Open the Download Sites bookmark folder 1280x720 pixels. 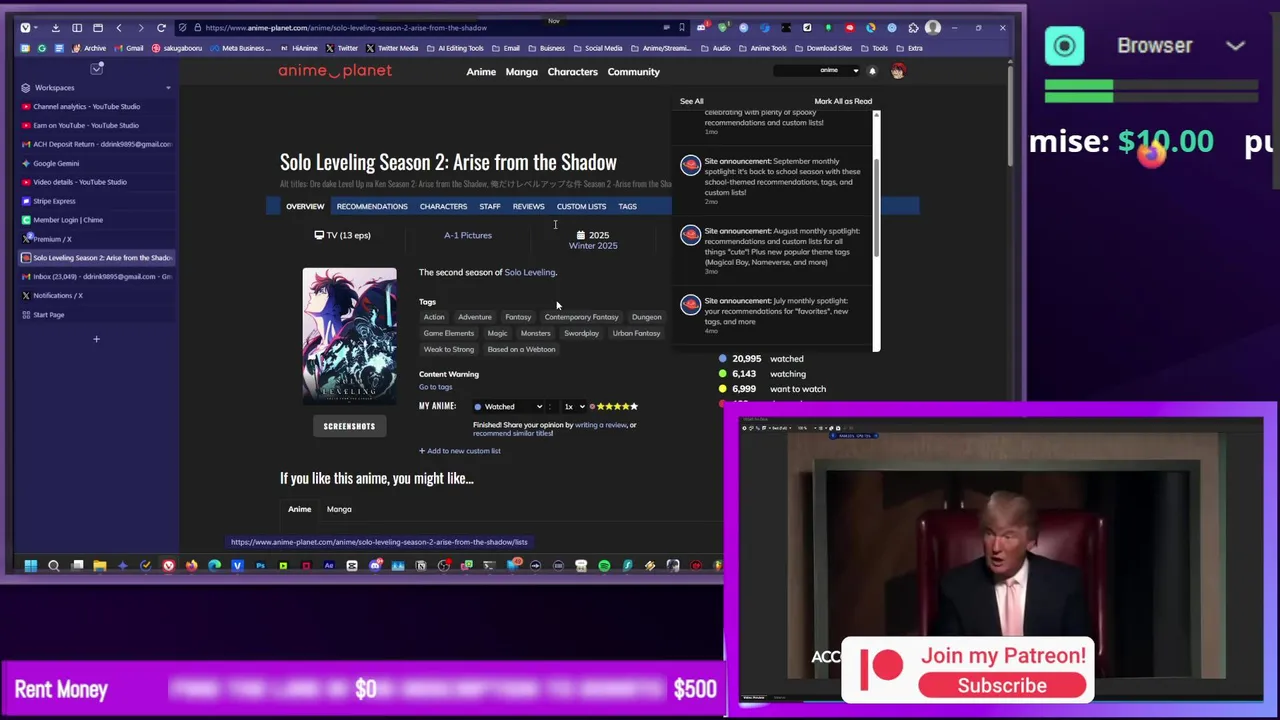tap(825, 48)
